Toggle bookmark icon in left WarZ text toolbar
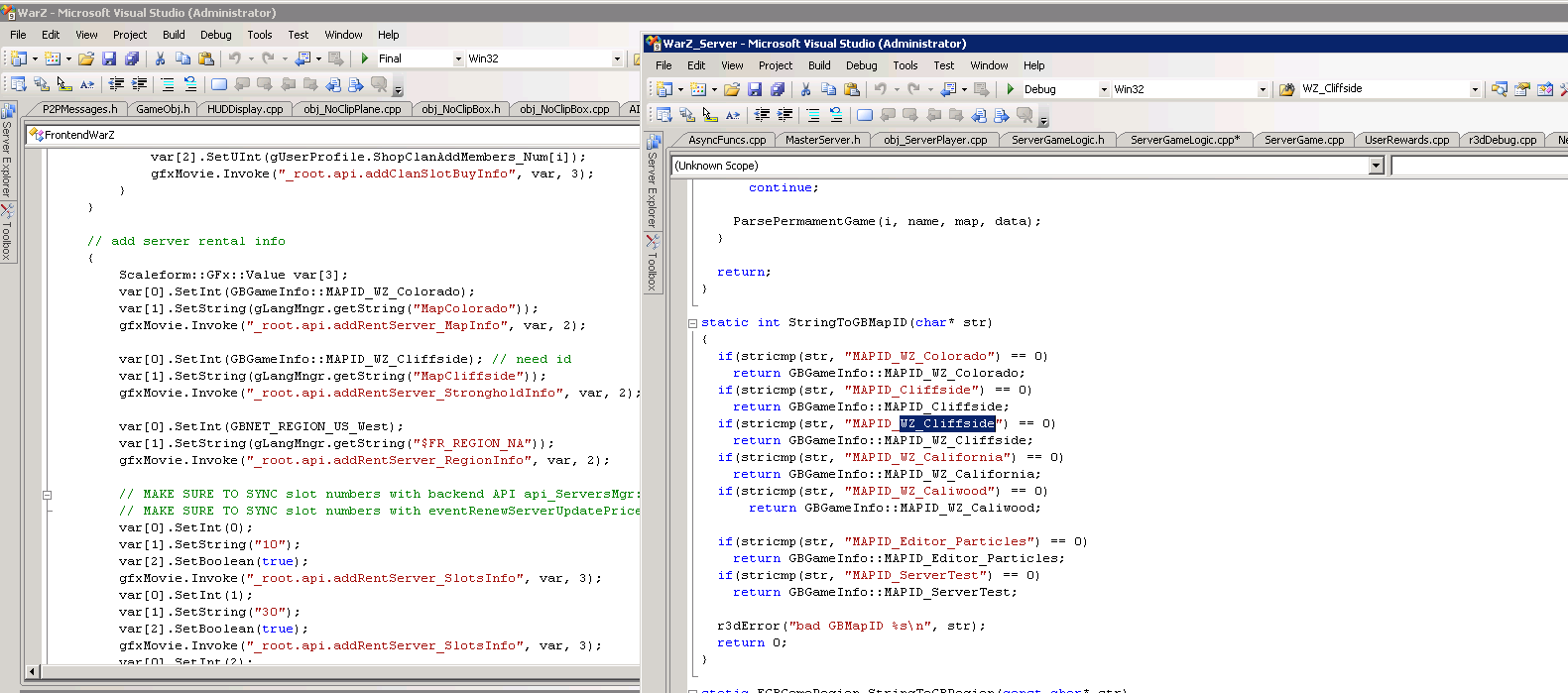Screen dimensions: 1568x693 [219, 84]
